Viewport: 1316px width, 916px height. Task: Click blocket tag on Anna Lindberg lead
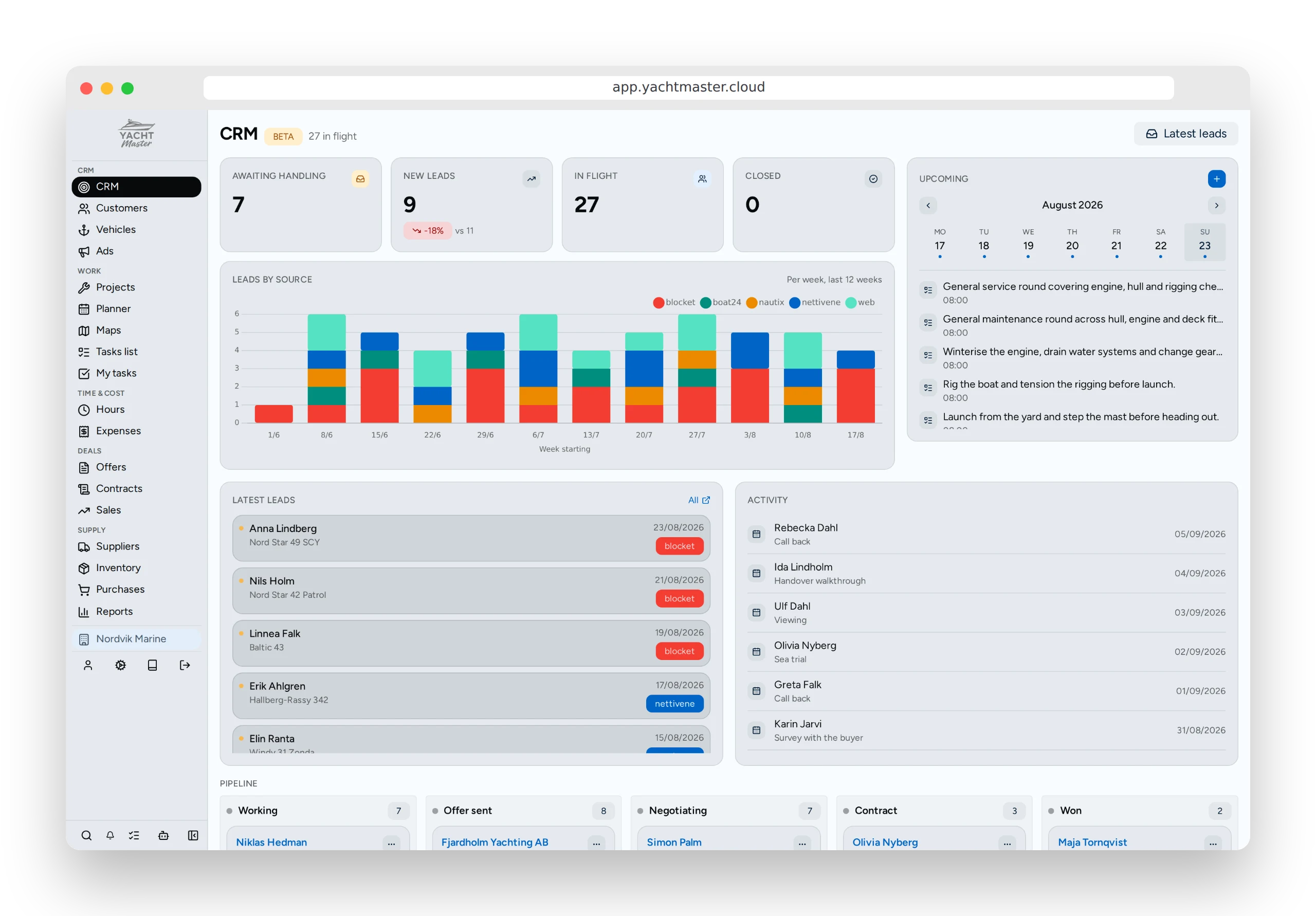coord(679,546)
